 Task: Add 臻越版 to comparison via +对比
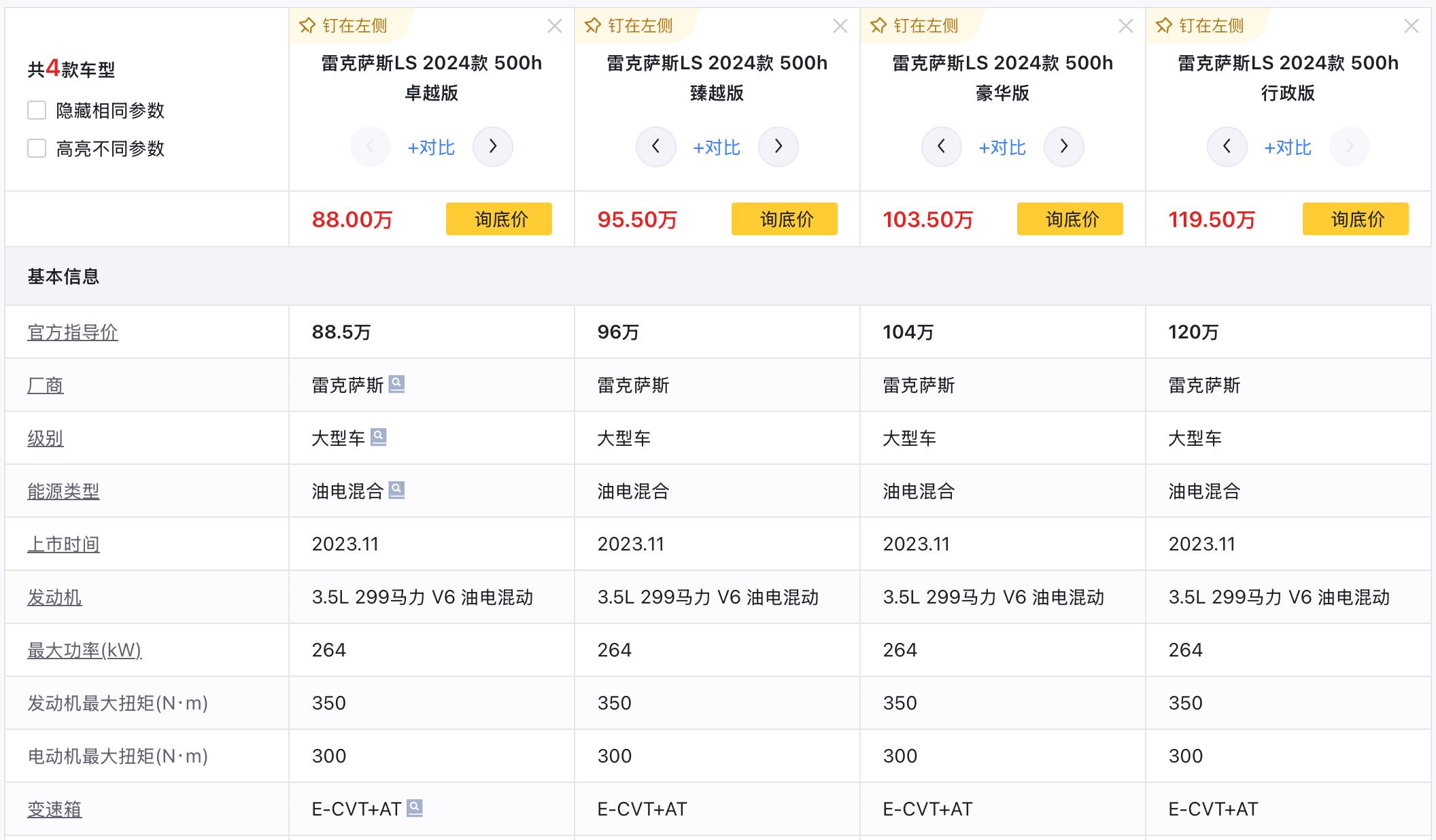(x=717, y=147)
